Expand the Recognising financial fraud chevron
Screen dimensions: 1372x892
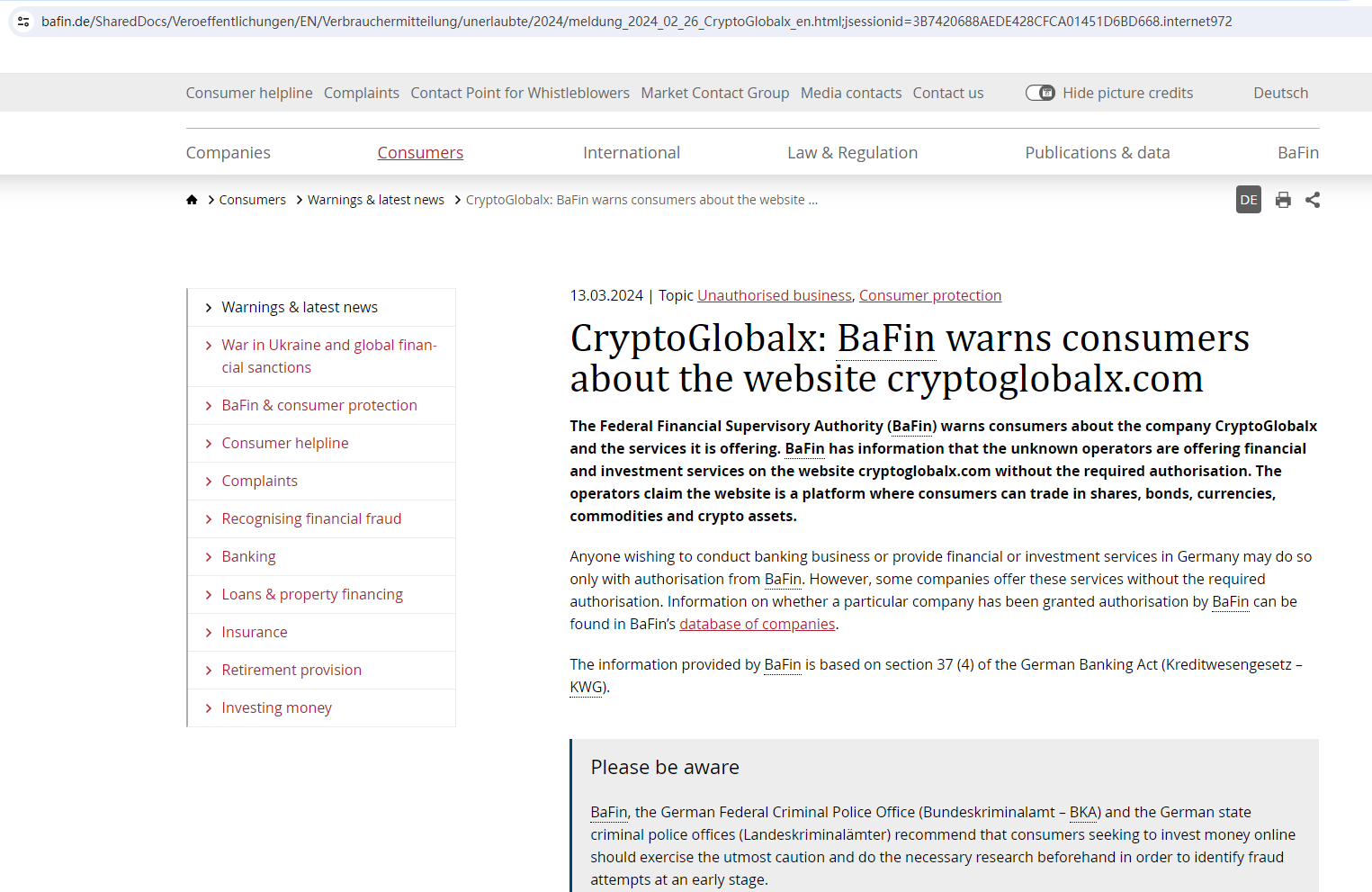[209, 519]
